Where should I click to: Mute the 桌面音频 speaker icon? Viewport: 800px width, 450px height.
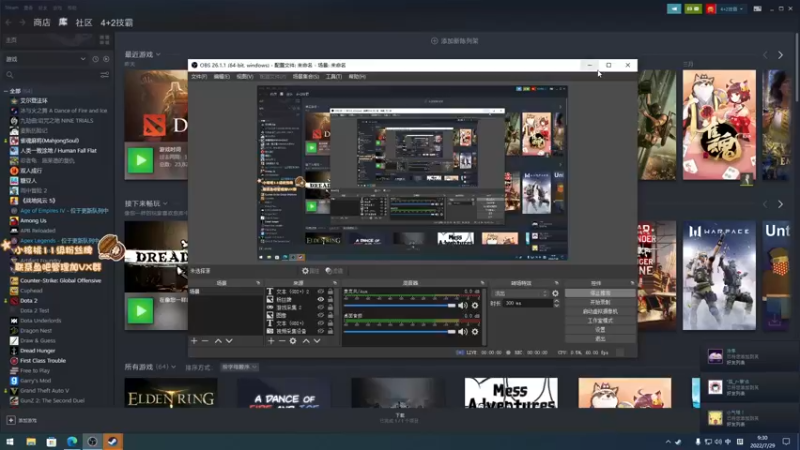click(x=463, y=332)
